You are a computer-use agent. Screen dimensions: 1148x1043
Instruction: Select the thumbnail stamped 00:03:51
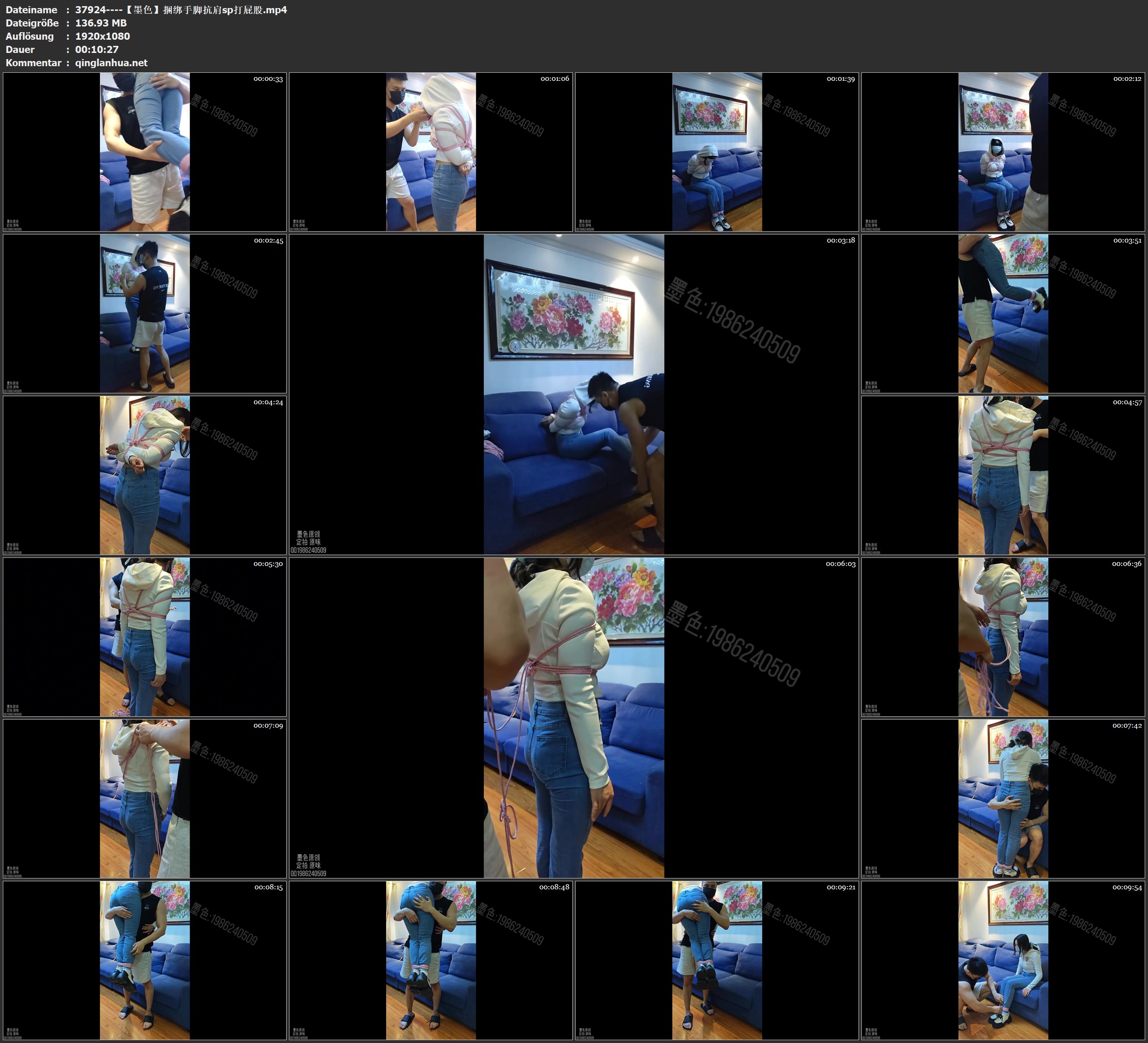pos(1003,313)
